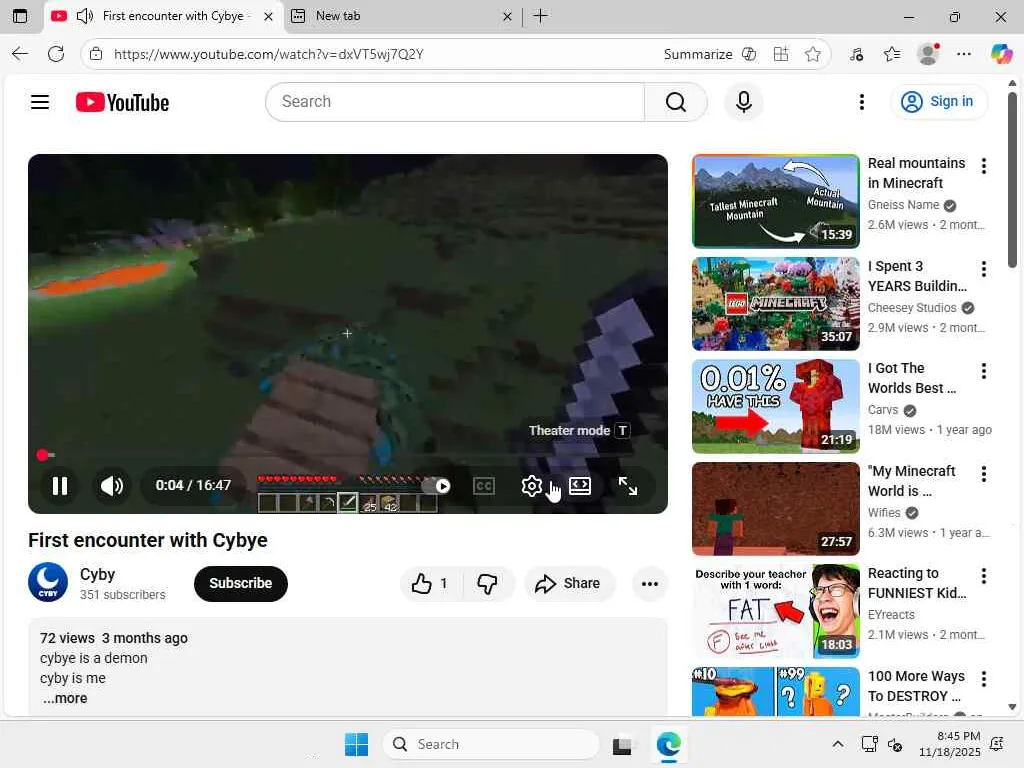Click Cheesey Studios channel name
The width and height of the screenshot is (1024, 768).
(912, 308)
